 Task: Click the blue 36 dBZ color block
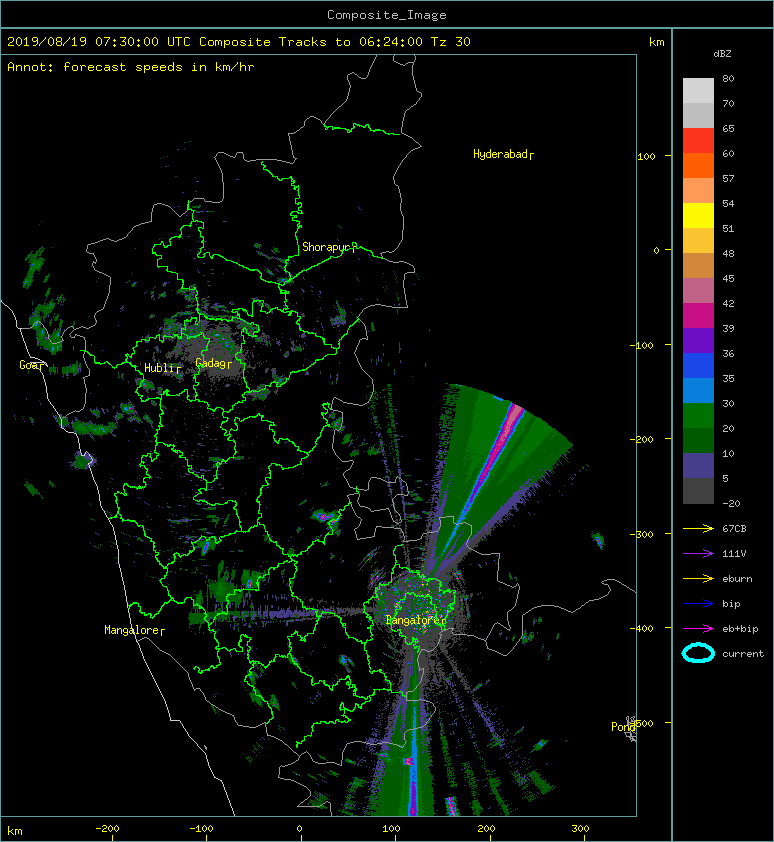tap(698, 365)
